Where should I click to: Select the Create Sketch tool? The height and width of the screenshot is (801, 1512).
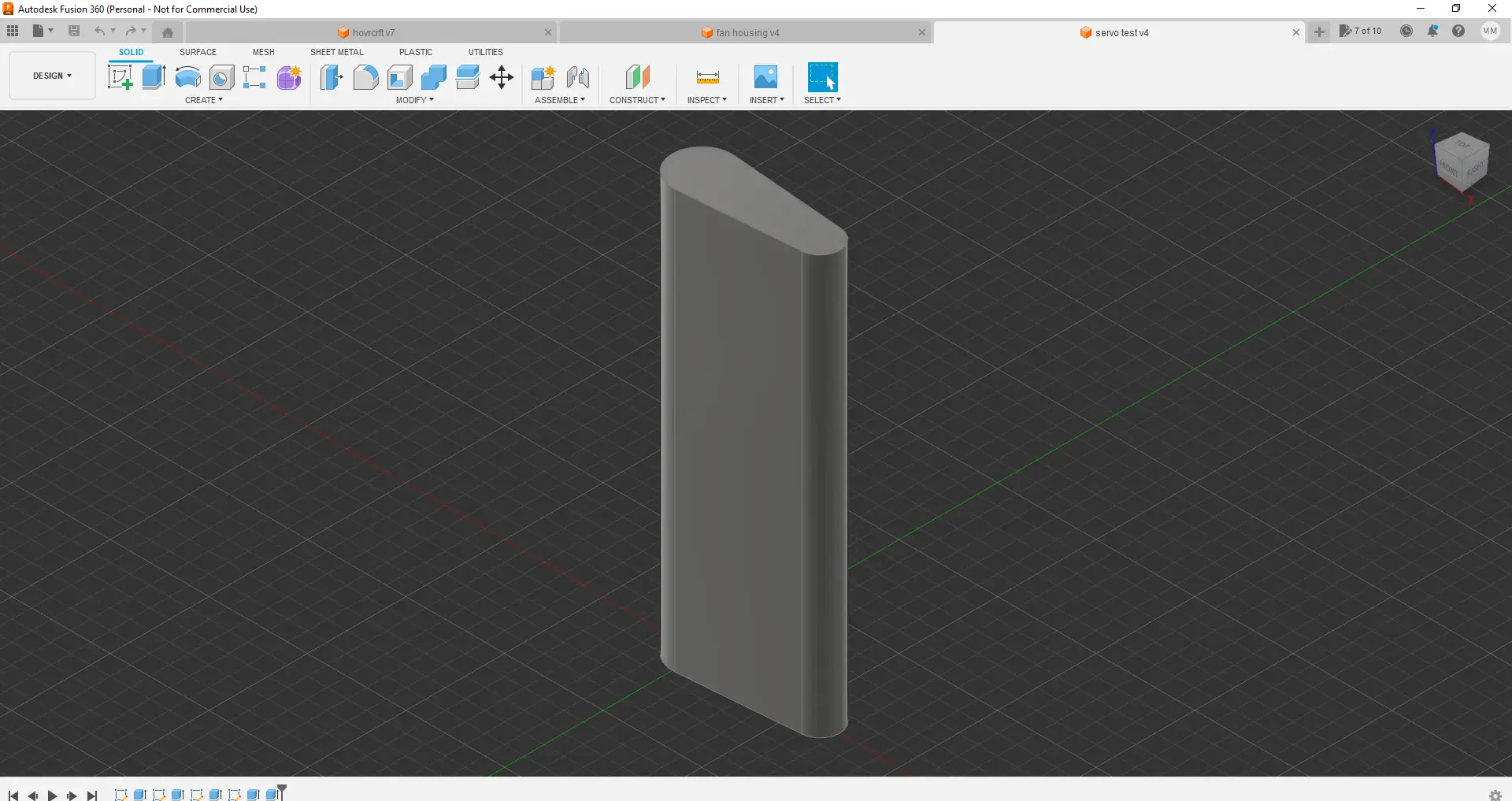(120, 77)
